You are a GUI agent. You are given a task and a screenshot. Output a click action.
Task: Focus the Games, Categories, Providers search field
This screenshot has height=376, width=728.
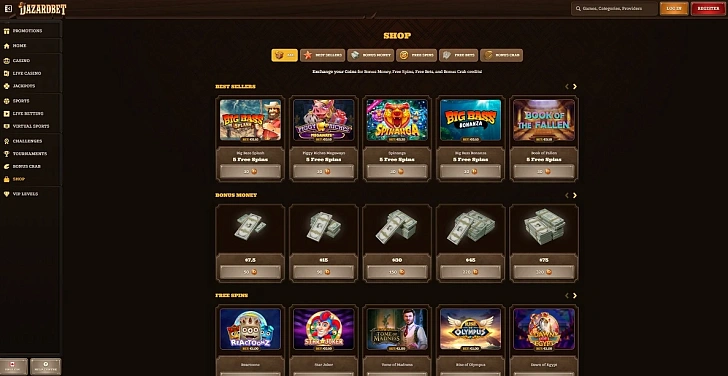pyautogui.click(x=614, y=8)
